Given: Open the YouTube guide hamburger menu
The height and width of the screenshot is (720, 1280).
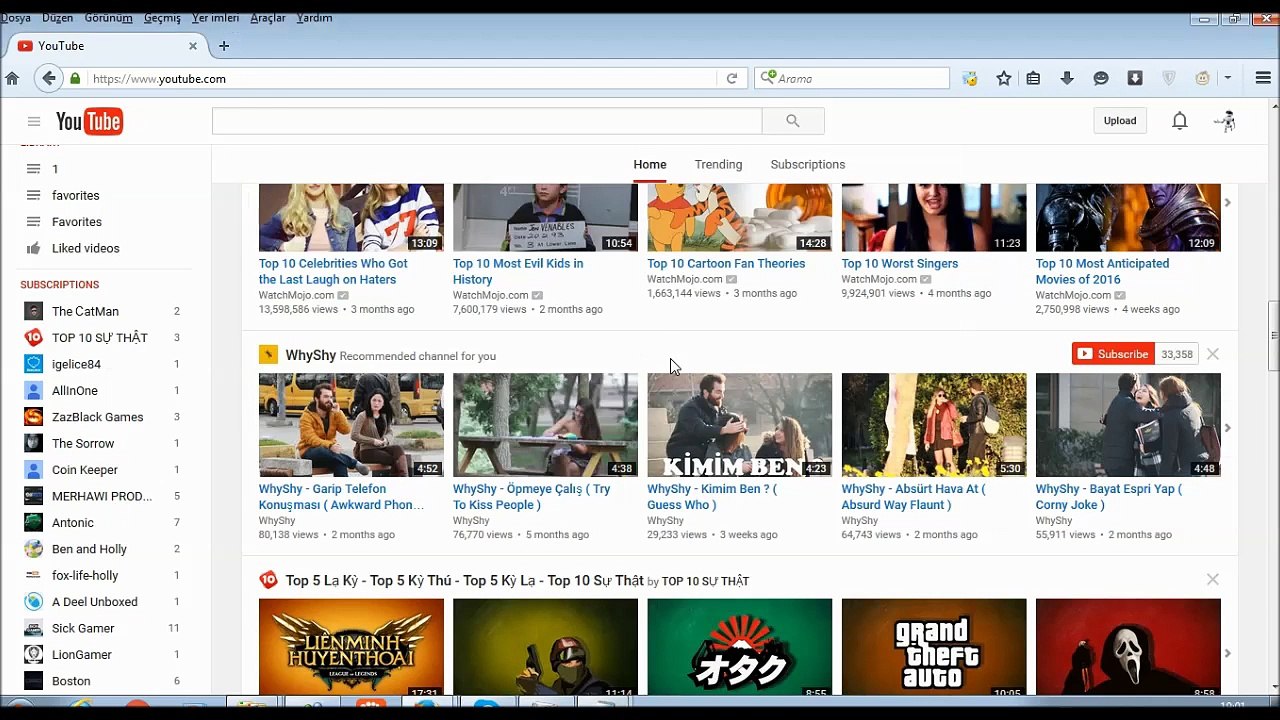Looking at the screenshot, I should tap(34, 121).
